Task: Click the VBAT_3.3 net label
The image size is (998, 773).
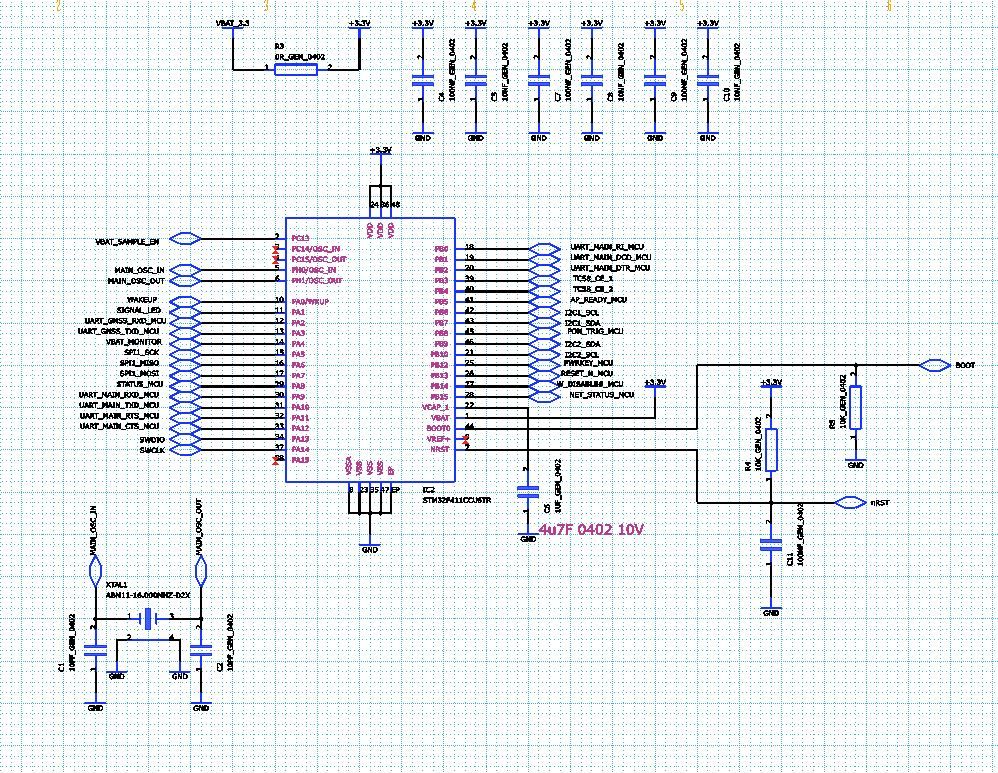Action: (x=233, y=23)
